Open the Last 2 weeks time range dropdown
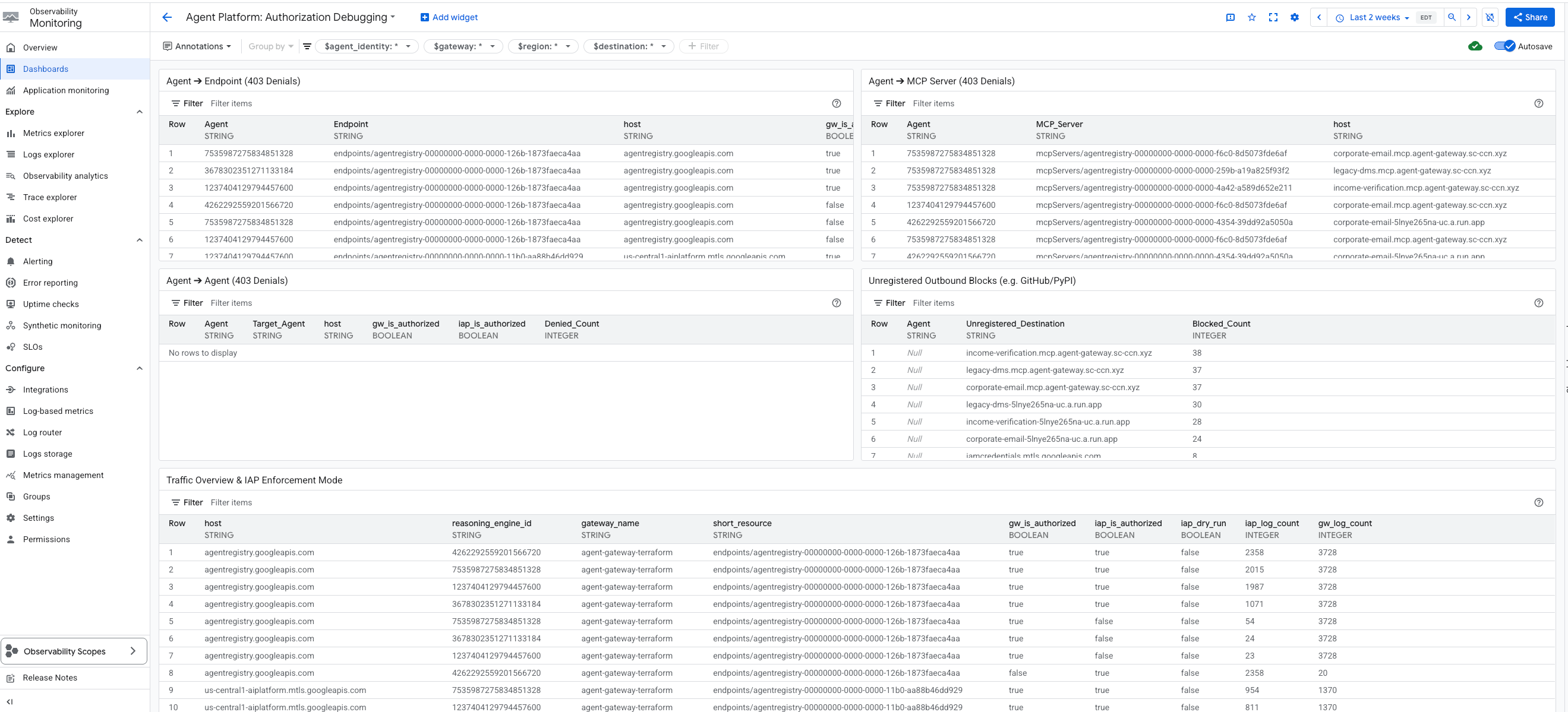 tap(1373, 17)
